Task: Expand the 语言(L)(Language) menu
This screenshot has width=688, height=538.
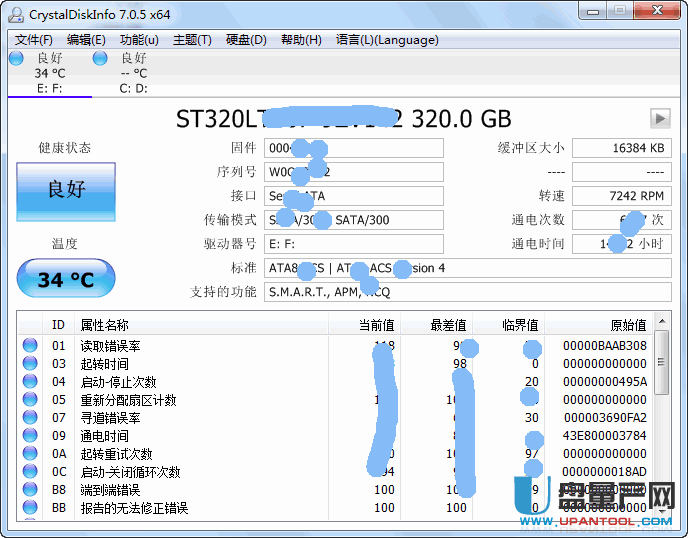Action: (x=387, y=40)
